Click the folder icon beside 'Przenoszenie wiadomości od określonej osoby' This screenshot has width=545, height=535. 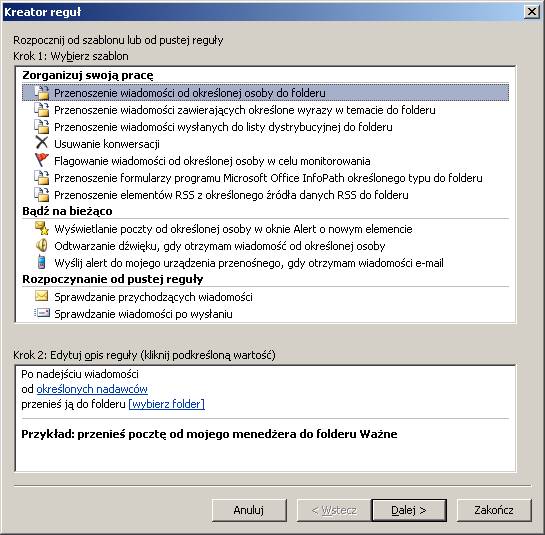[41, 93]
